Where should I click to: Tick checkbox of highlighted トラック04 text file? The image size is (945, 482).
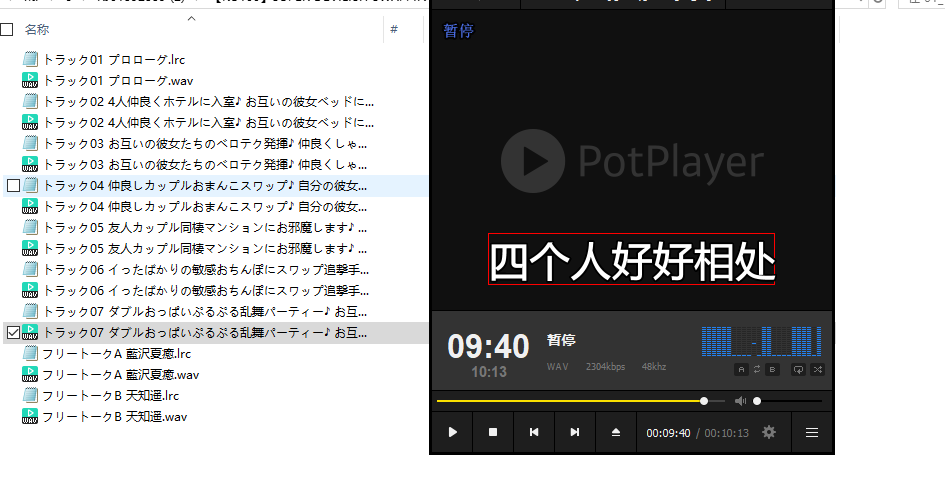tap(13, 186)
